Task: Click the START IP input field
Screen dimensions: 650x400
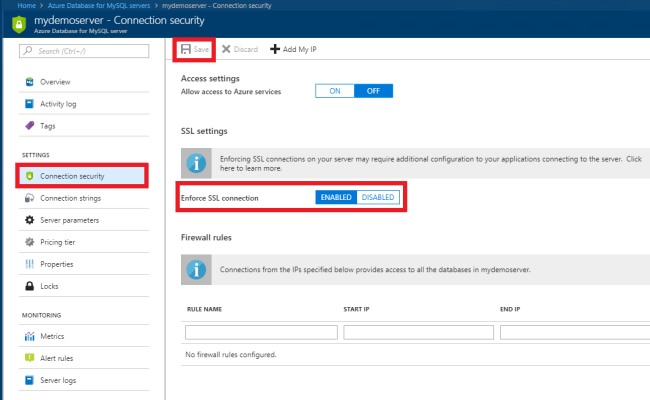Action: point(418,332)
